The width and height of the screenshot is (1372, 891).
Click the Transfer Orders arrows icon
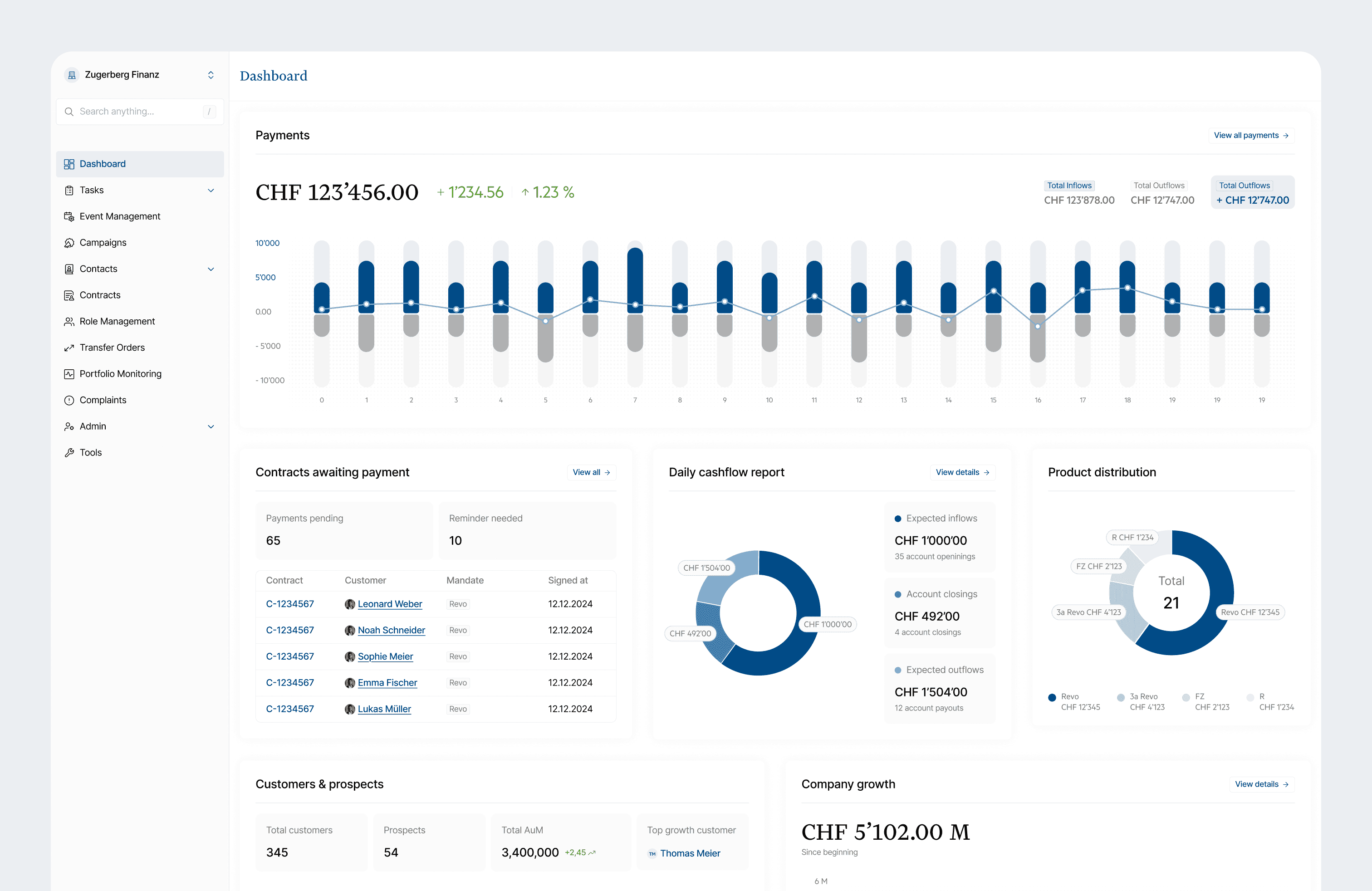pos(69,348)
